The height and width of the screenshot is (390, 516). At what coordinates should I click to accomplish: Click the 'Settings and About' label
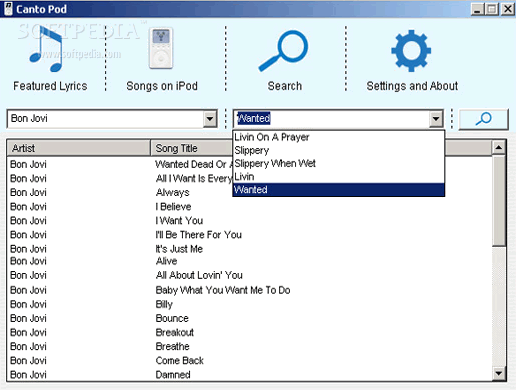[412, 86]
